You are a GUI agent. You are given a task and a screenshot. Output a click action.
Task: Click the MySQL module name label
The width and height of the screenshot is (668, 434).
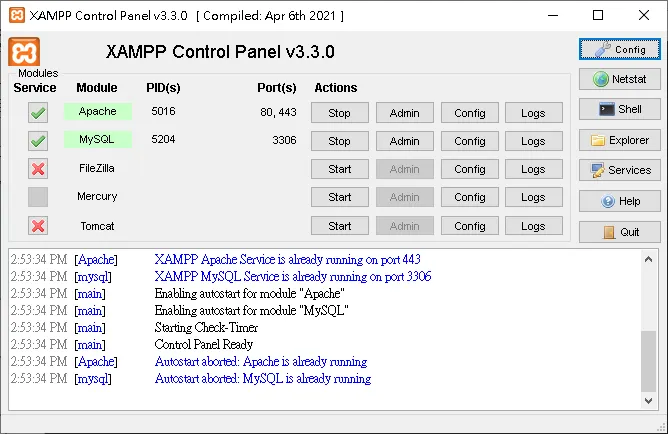tap(98, 139)
